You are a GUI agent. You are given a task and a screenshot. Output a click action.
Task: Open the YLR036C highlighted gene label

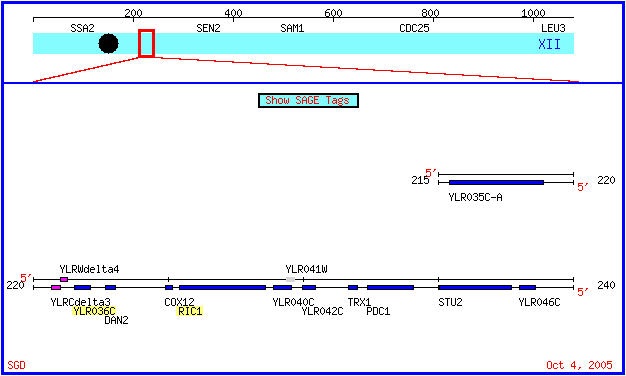point(94,311)
